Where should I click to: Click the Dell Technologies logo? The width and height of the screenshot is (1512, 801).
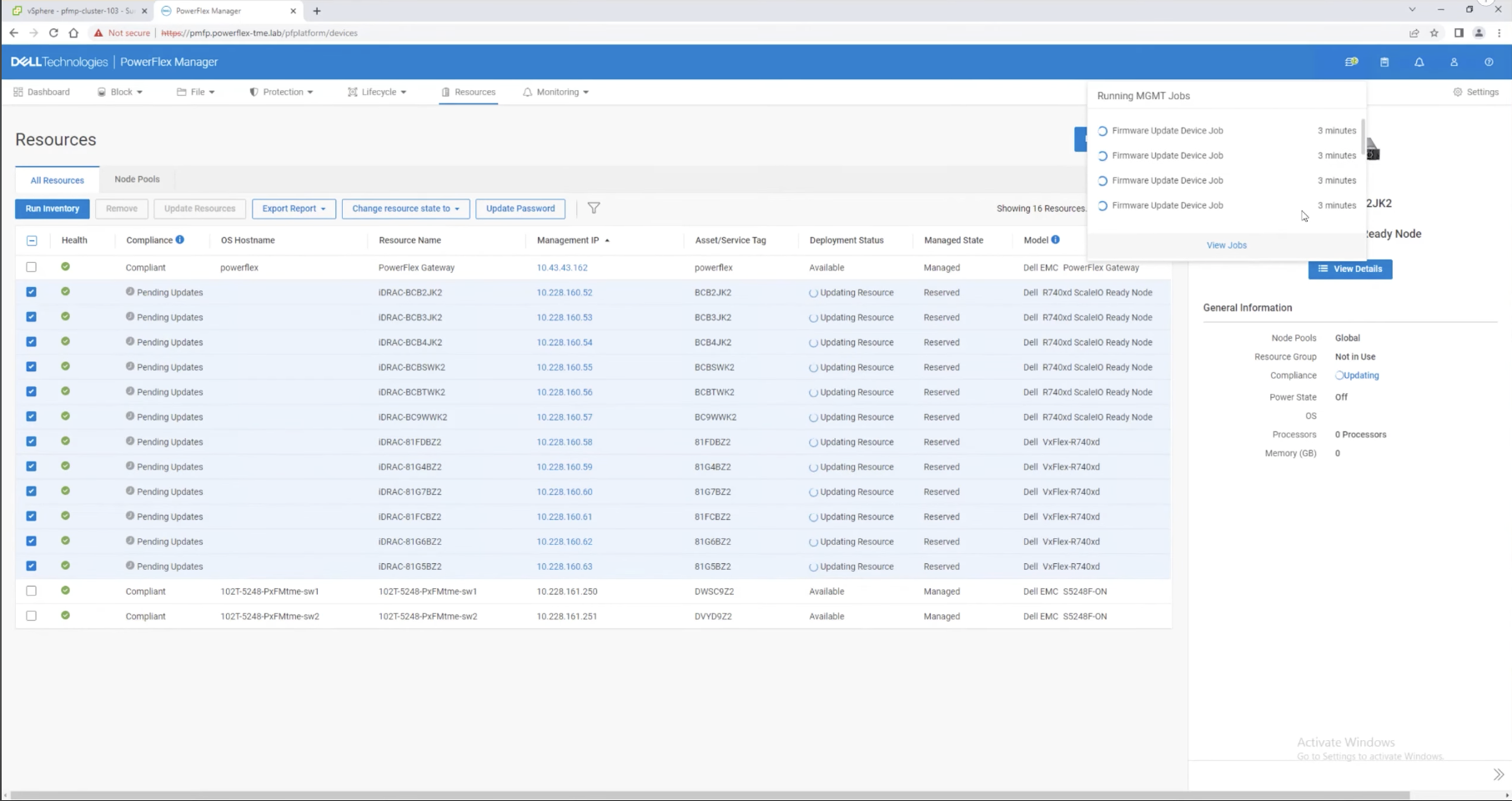59,62
